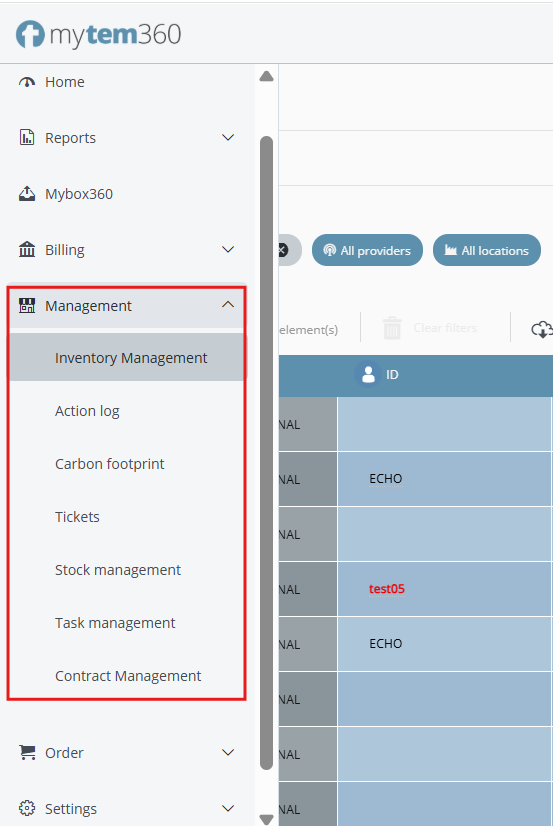Click the sidebar scrollbar down arrow
The height and width of the screenshot is (826, 553).
(x=266, y=819)
